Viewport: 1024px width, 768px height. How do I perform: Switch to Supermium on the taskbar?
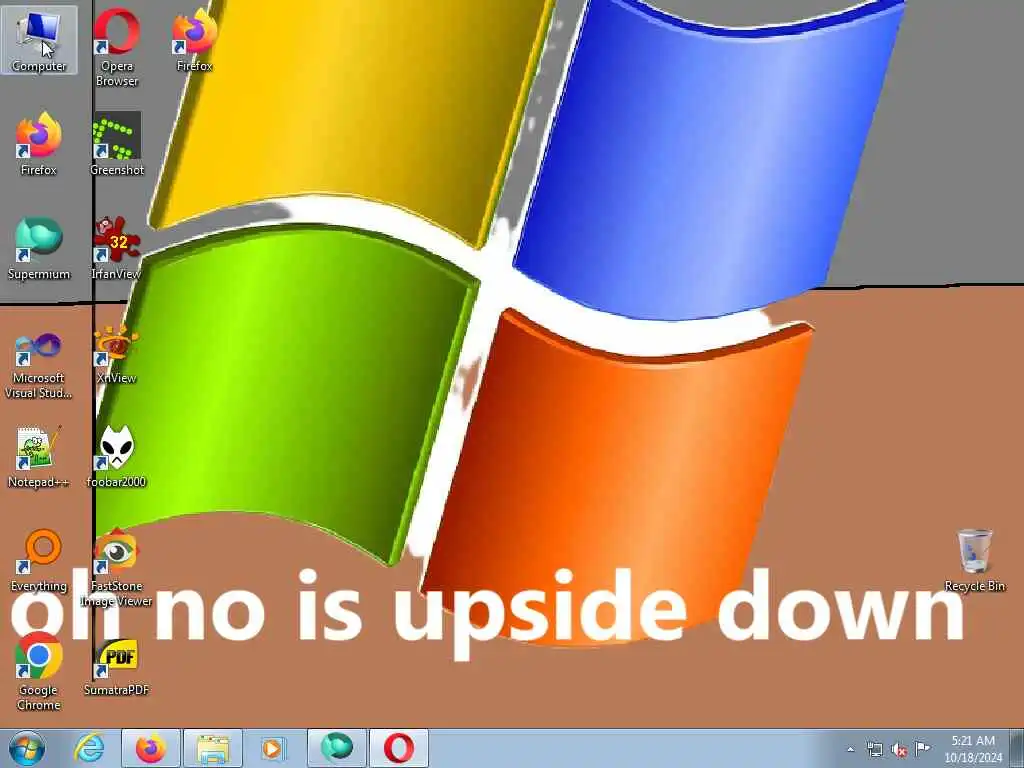point(336,748)
